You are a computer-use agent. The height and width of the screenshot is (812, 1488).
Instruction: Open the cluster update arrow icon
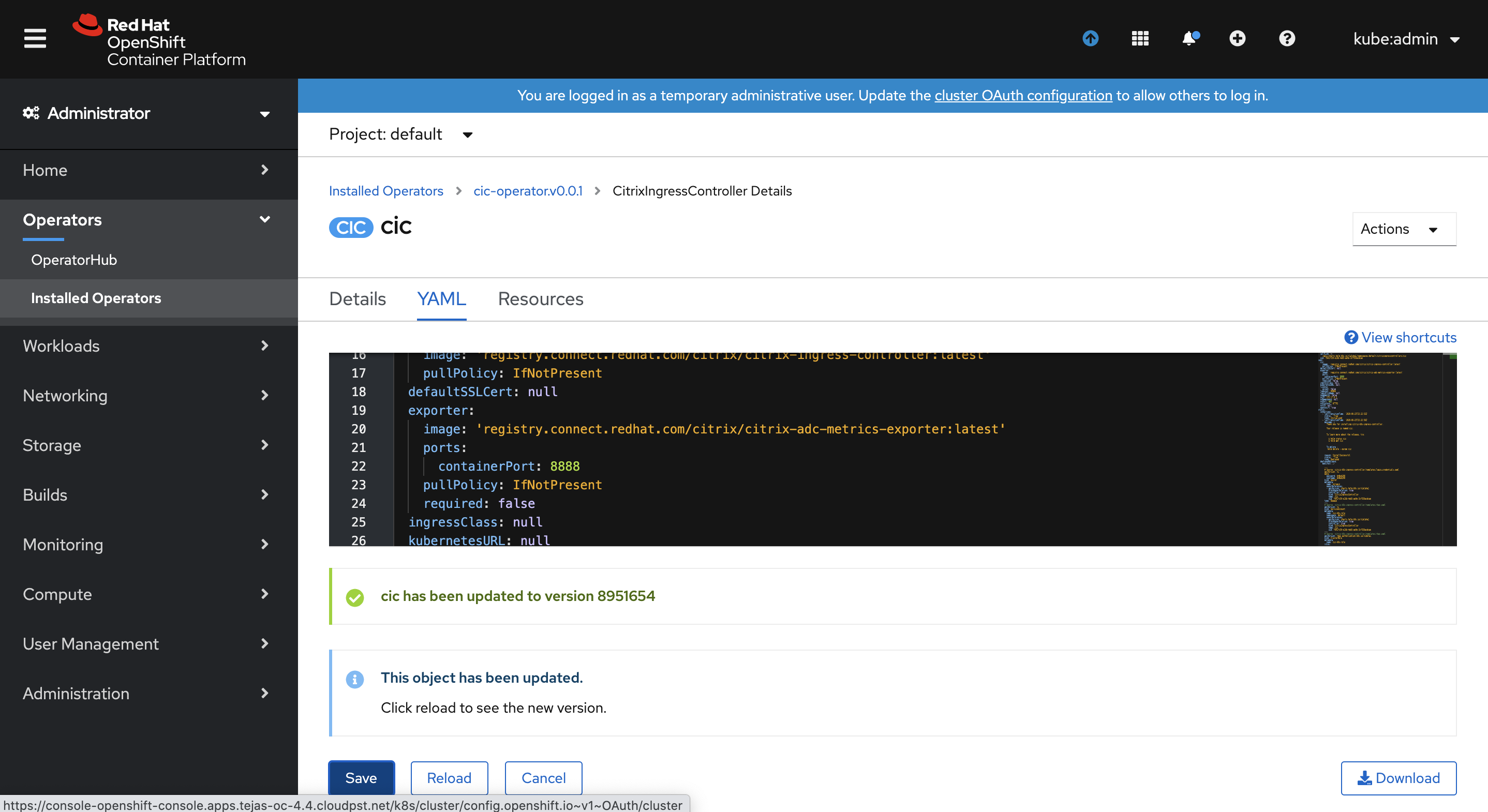tap(1090, 39)
